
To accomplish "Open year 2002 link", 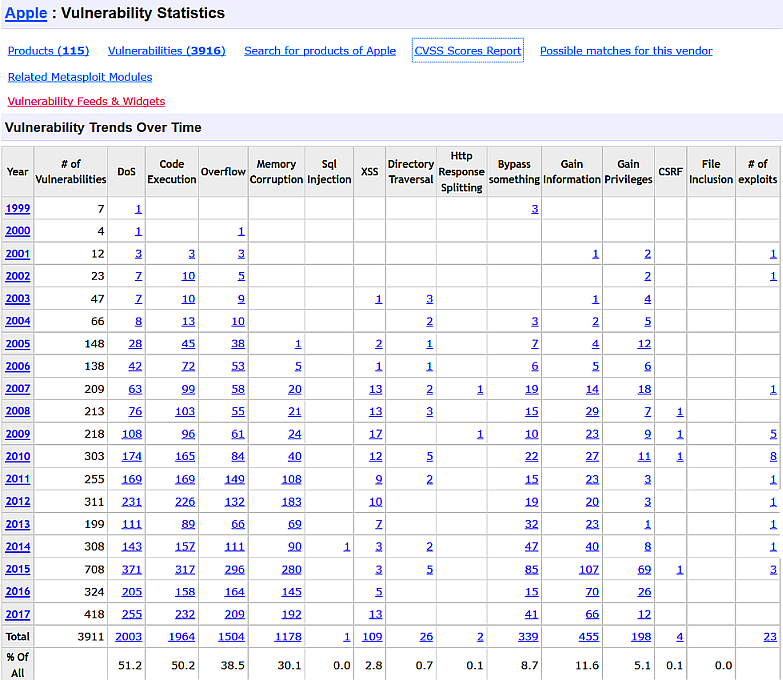I will (x=18, y=276).
